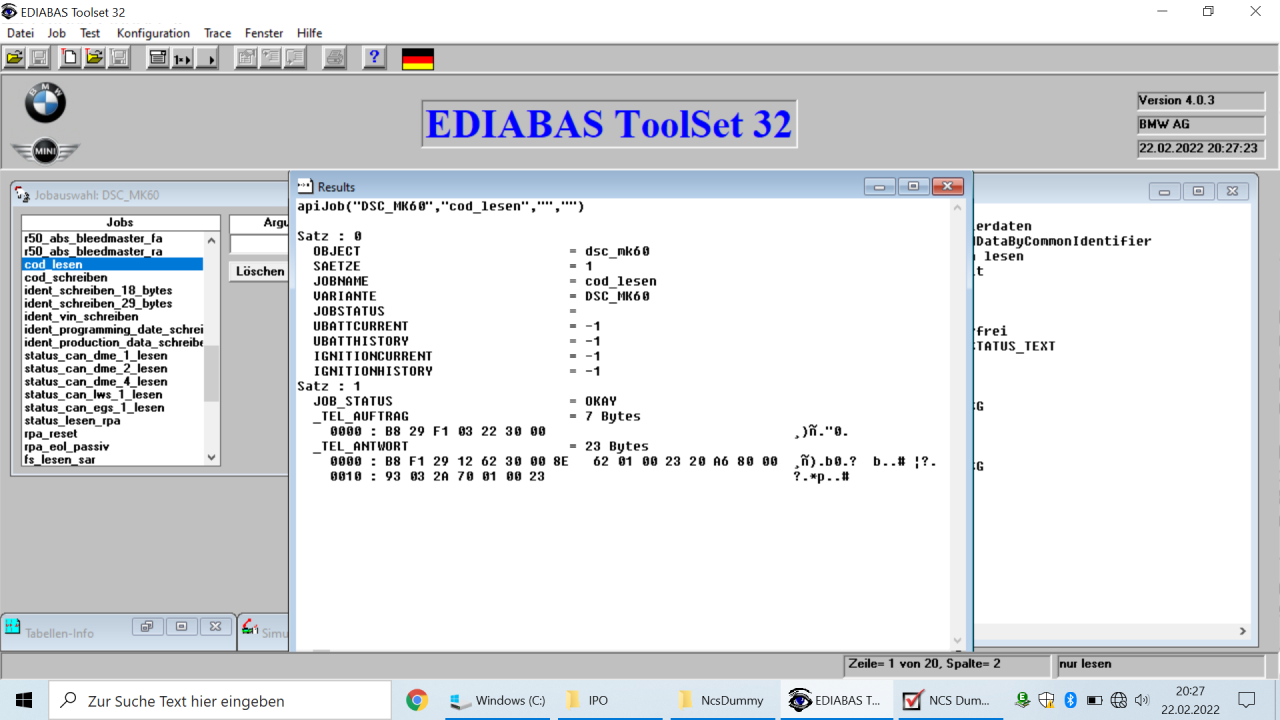
Task: Open Google Chrome from the taskbar
Action: click(x=417, y=700)
